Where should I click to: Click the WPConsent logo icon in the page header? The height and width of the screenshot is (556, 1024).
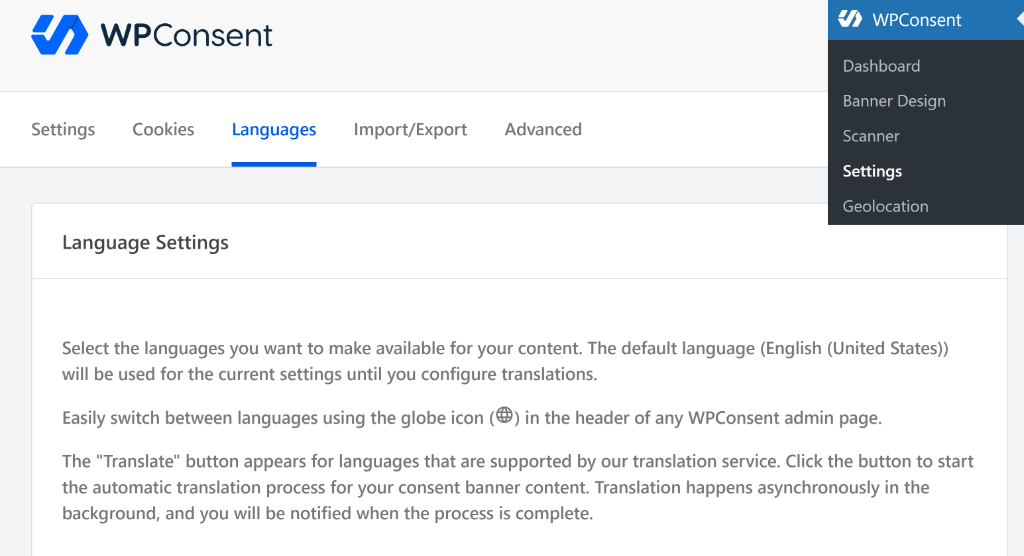[x=60, y=35]
